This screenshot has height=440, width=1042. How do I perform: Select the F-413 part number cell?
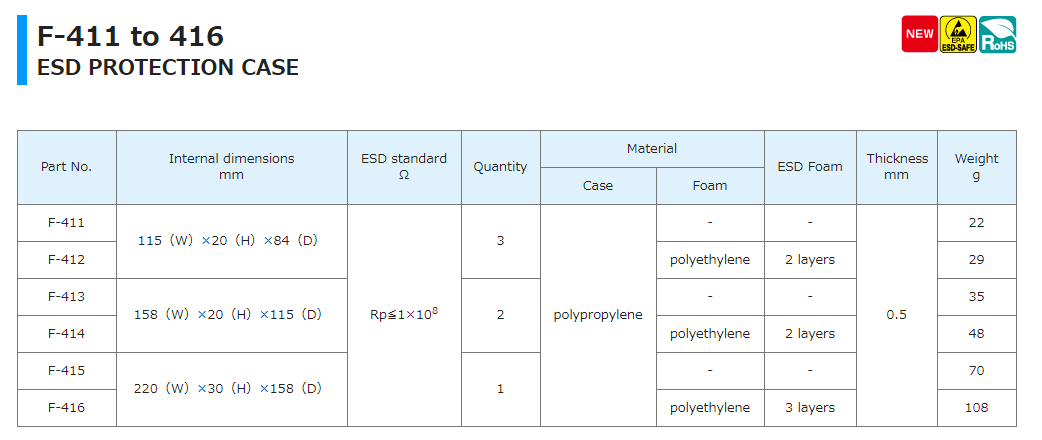[x=66, y=297]
